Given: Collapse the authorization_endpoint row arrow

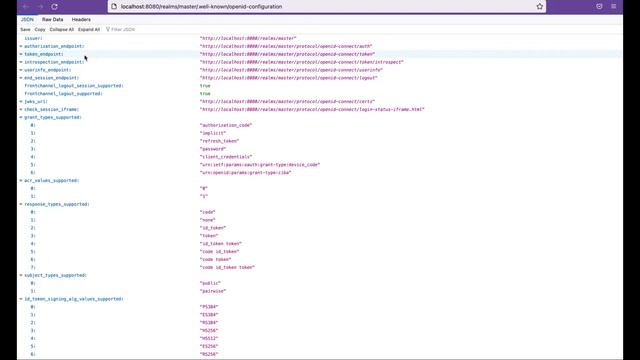Looking at the screenshot, I should coord(21,46).
